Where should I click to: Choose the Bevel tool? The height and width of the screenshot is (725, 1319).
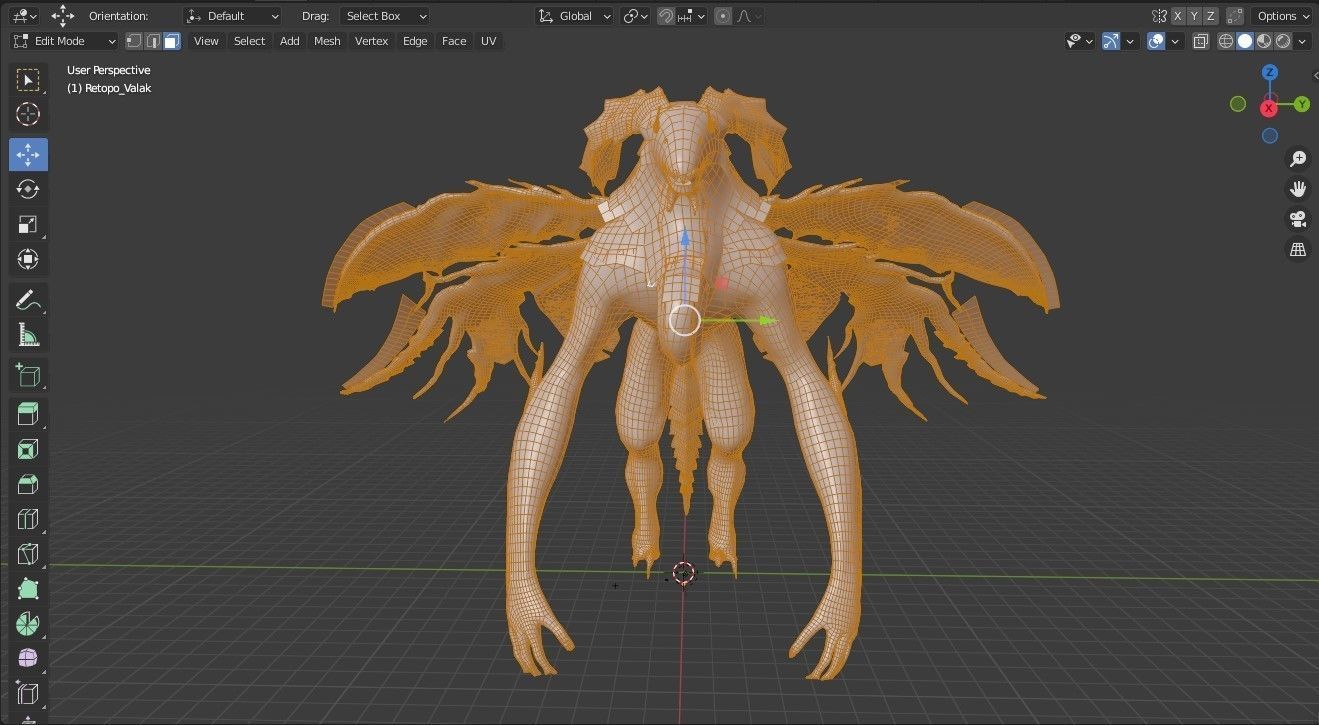28,484
